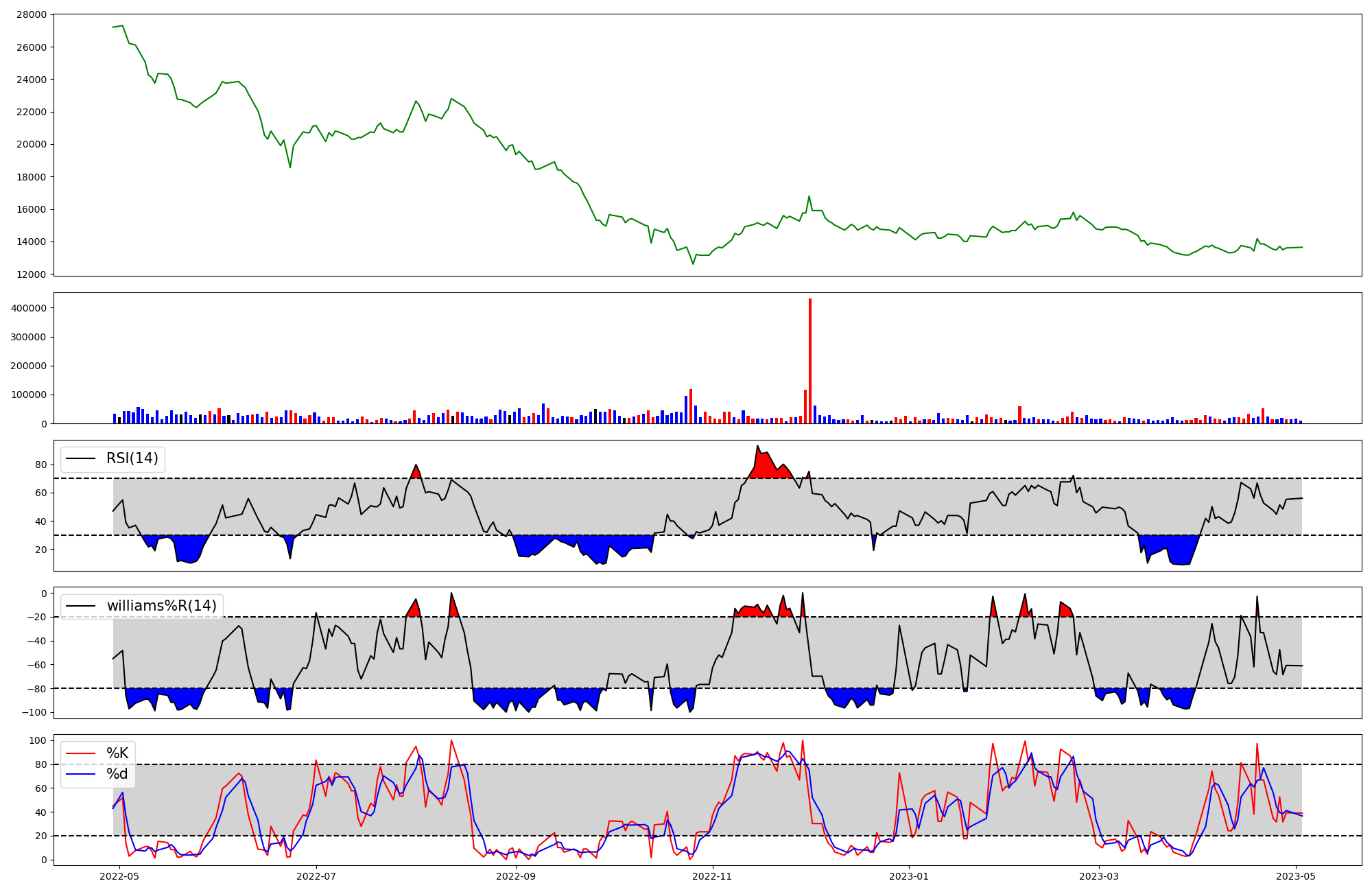Click the starting peak of the green price line

pyautogui.click(x=122, y=26)
